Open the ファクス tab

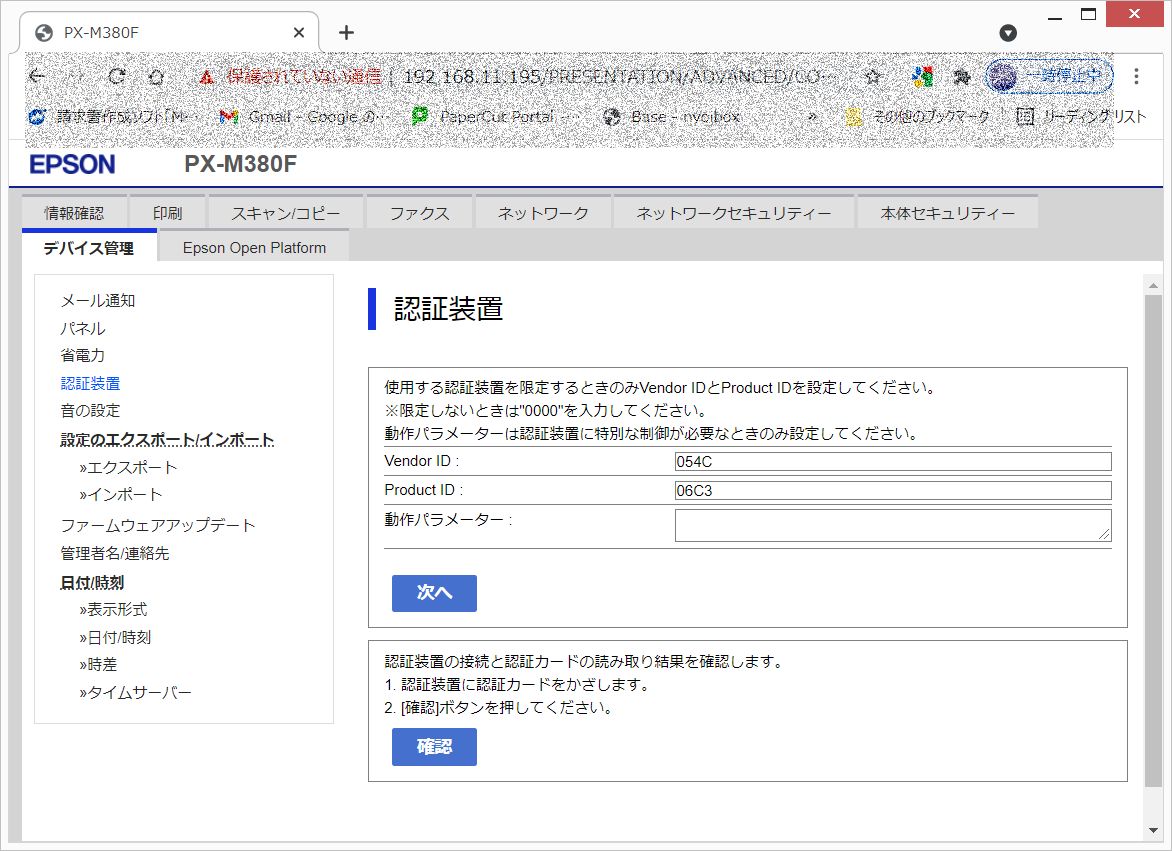419,213
